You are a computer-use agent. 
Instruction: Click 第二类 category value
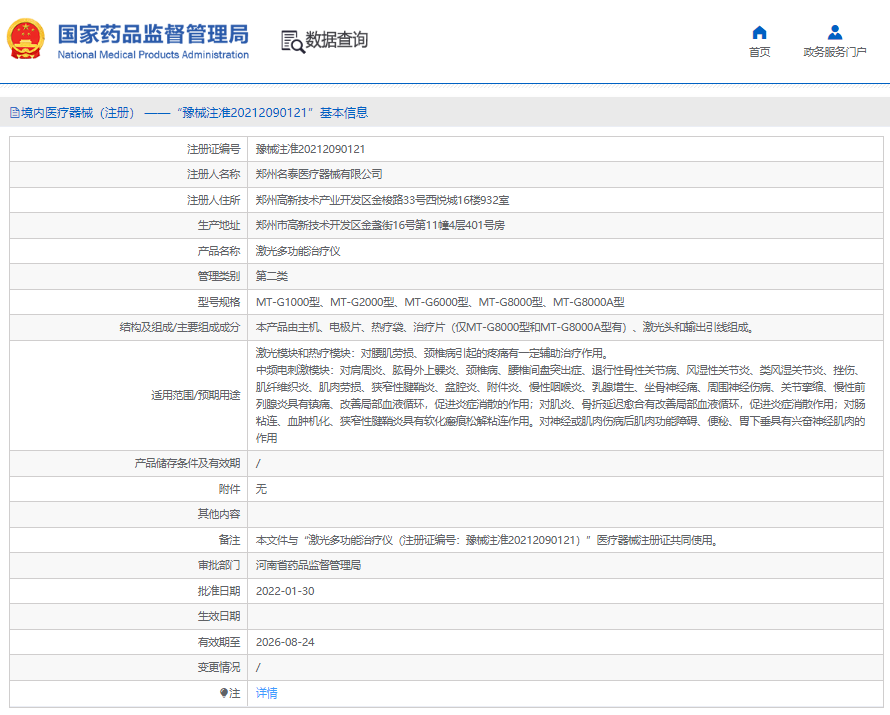coord(271,276)
